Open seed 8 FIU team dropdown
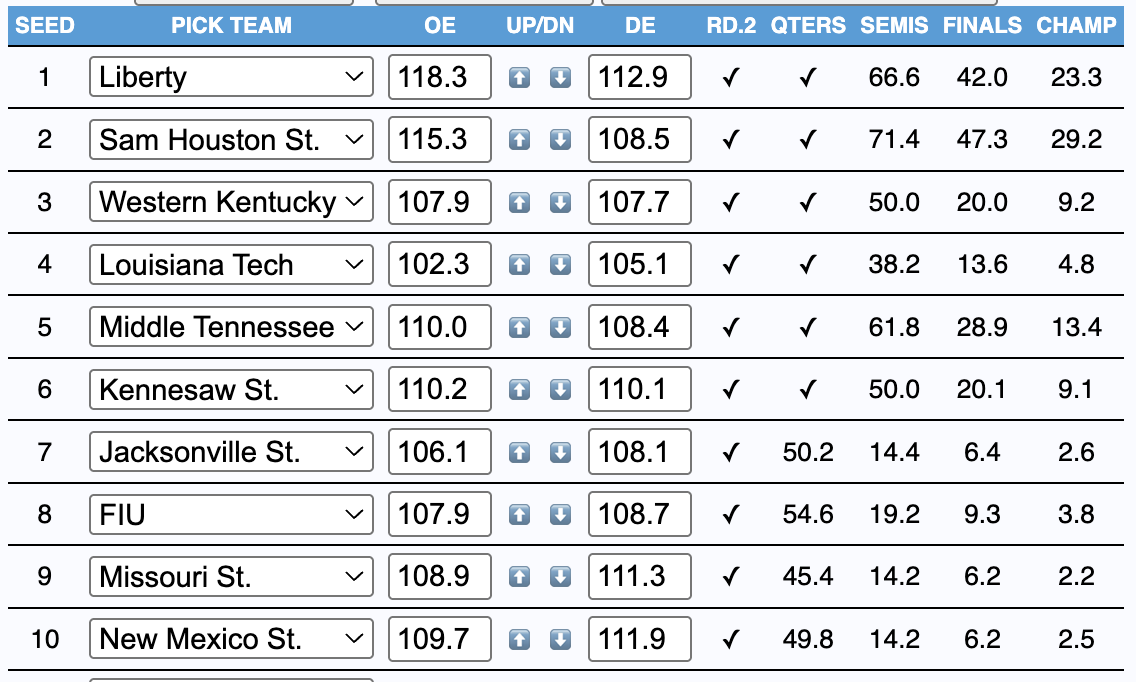 coord(231,514)
